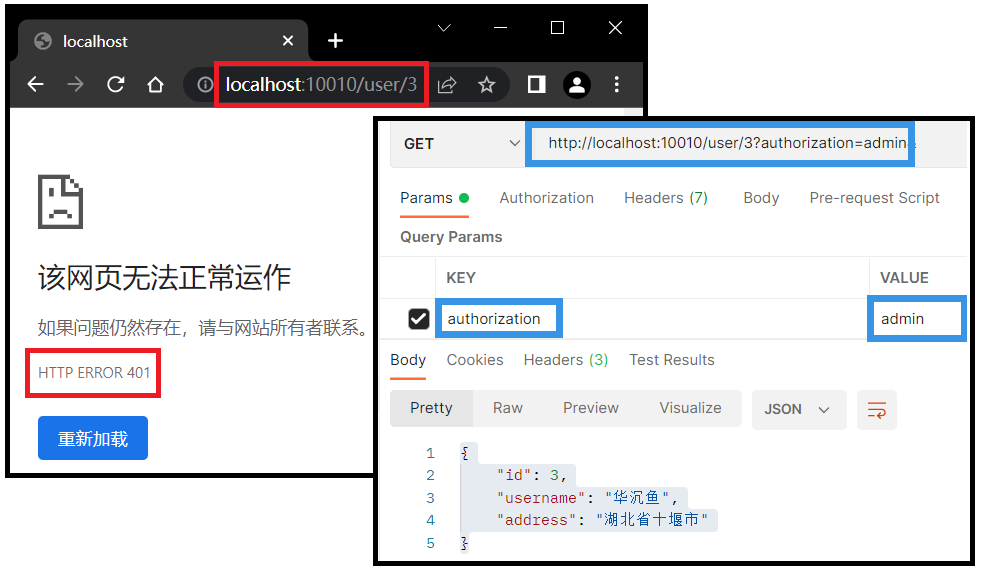Viewport: 981px width, 571px height.
Task: Click the VALUE column header
Action: tap(904, 278)
